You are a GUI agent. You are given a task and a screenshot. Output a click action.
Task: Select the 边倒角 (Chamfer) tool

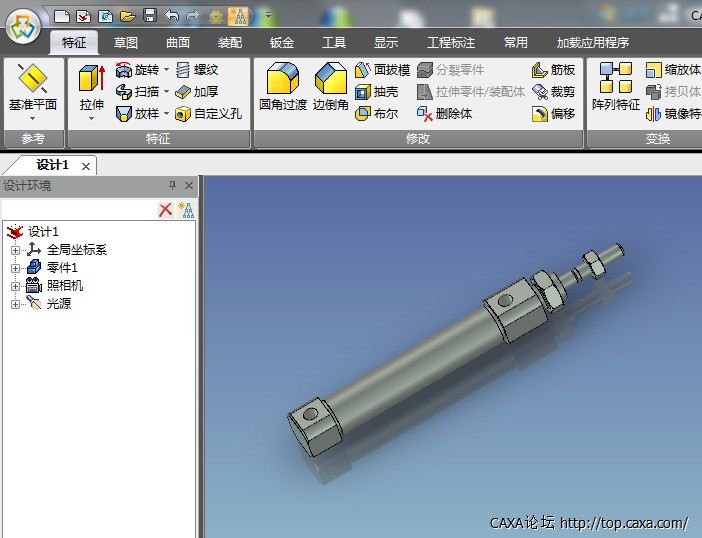330,86
